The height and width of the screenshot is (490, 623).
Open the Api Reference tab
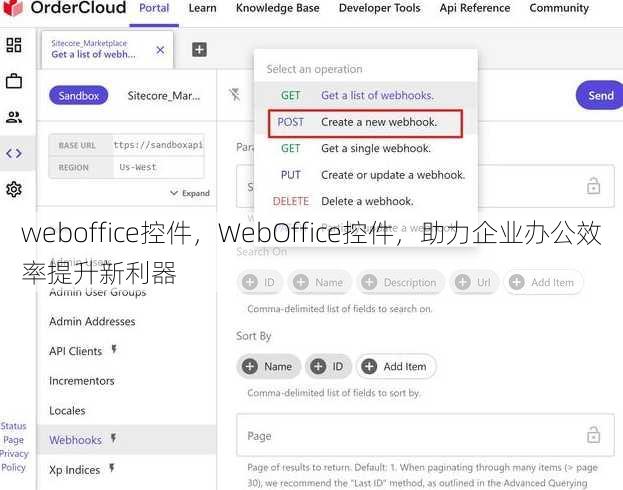point(475,8)
